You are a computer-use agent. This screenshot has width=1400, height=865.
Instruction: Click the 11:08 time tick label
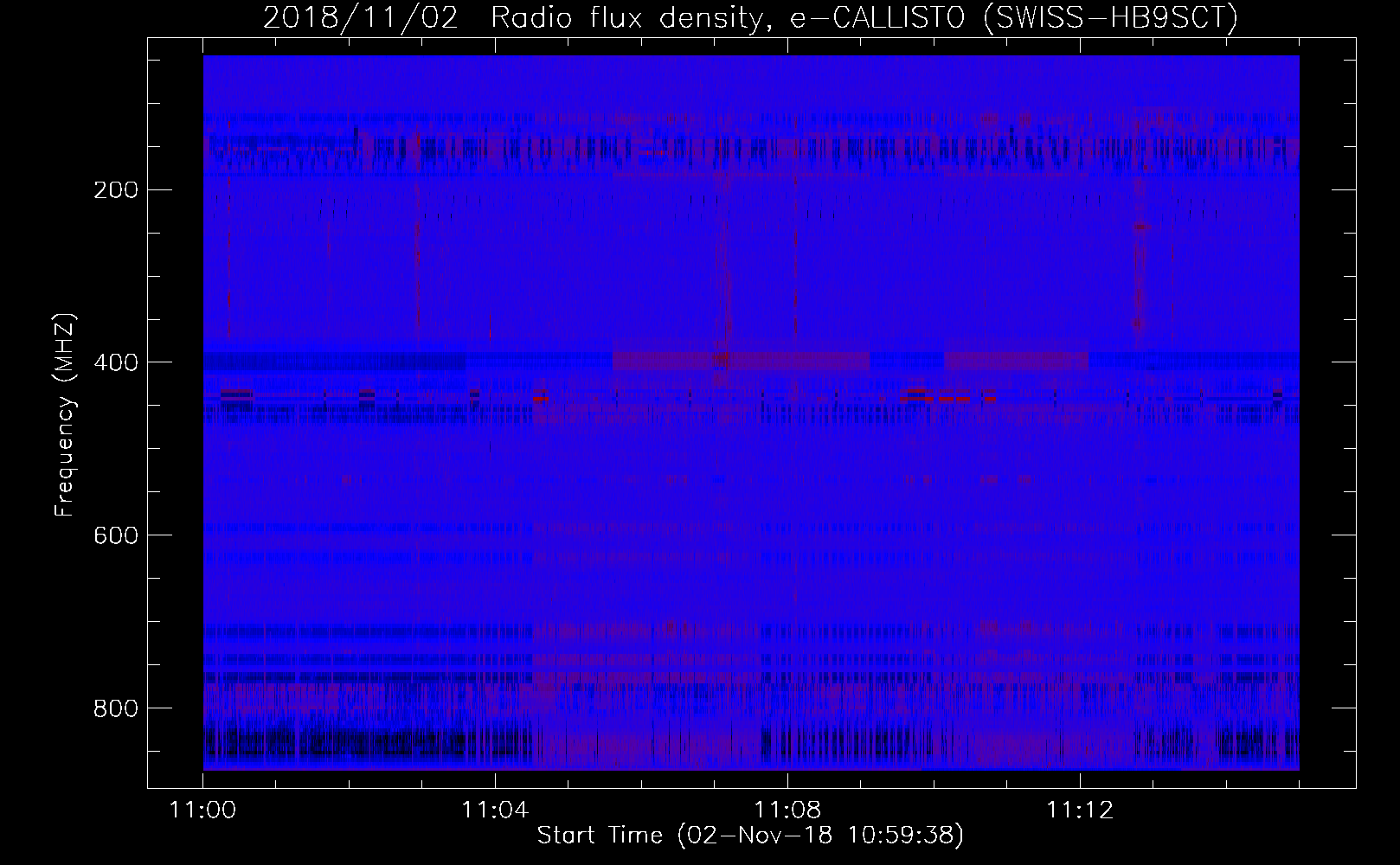tap(787, 811)
